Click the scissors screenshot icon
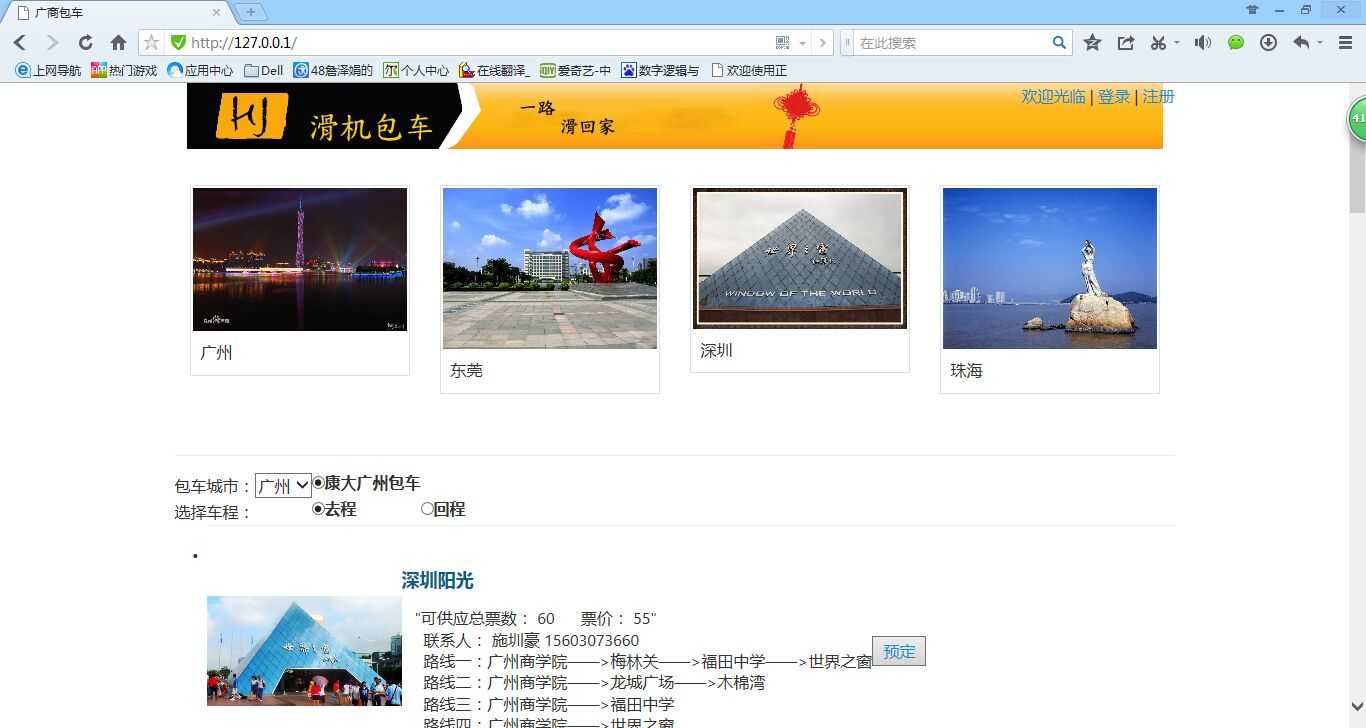 coord(1158,43)
